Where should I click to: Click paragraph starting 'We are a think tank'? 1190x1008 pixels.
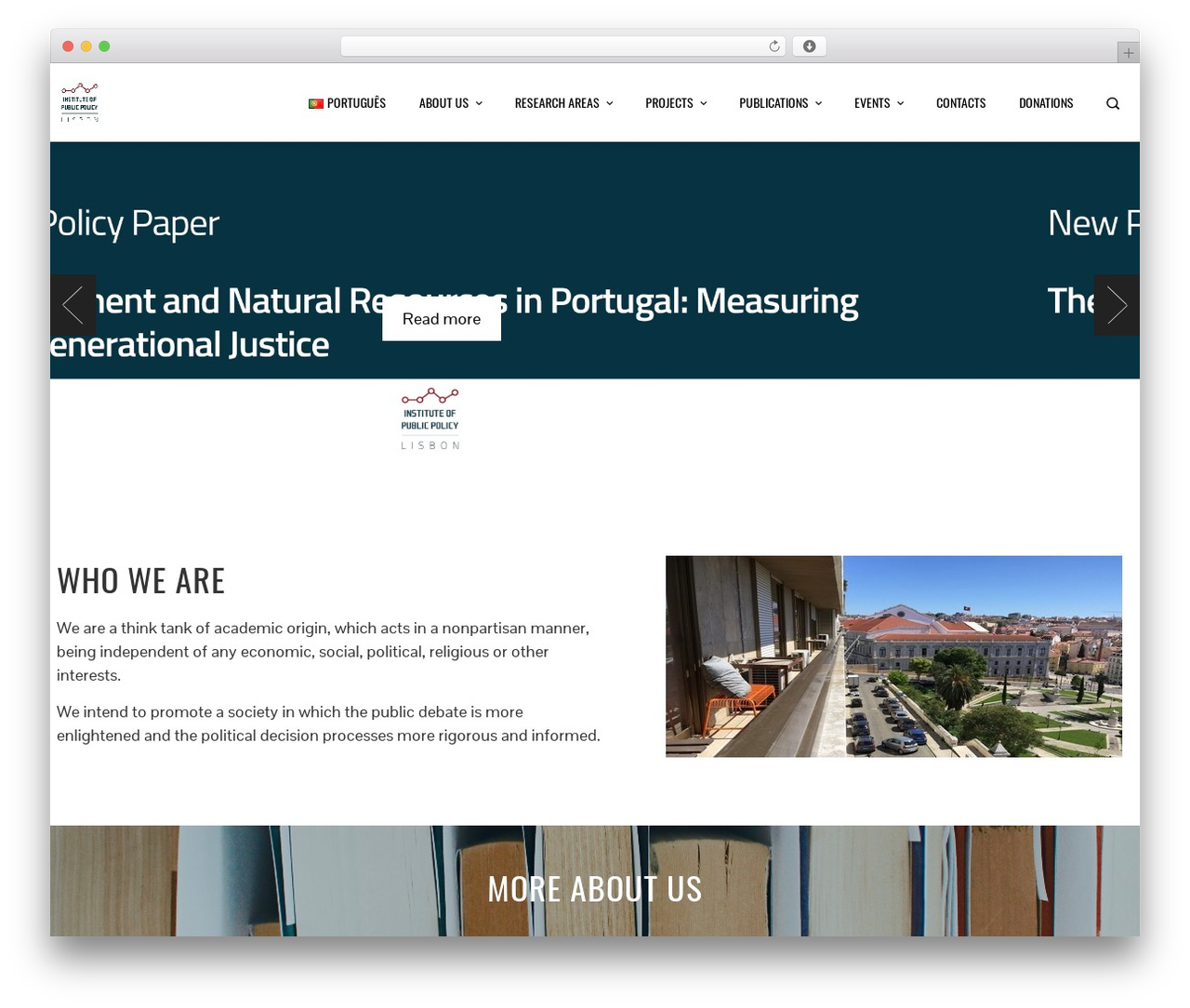point(323,652)
